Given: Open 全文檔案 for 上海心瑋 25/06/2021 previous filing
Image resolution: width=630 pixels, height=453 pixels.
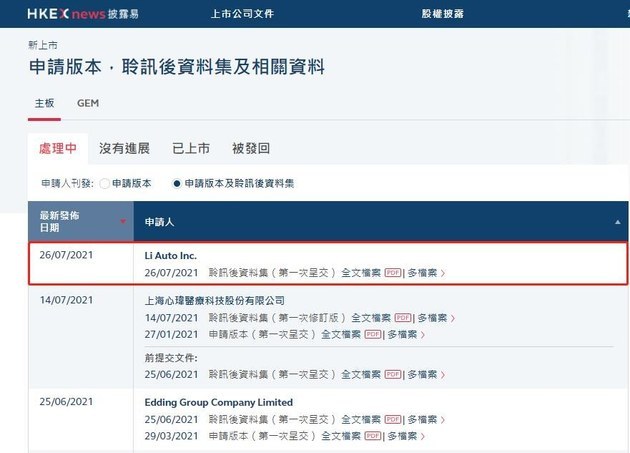Looking at the screenshot, I should point(361,375).
